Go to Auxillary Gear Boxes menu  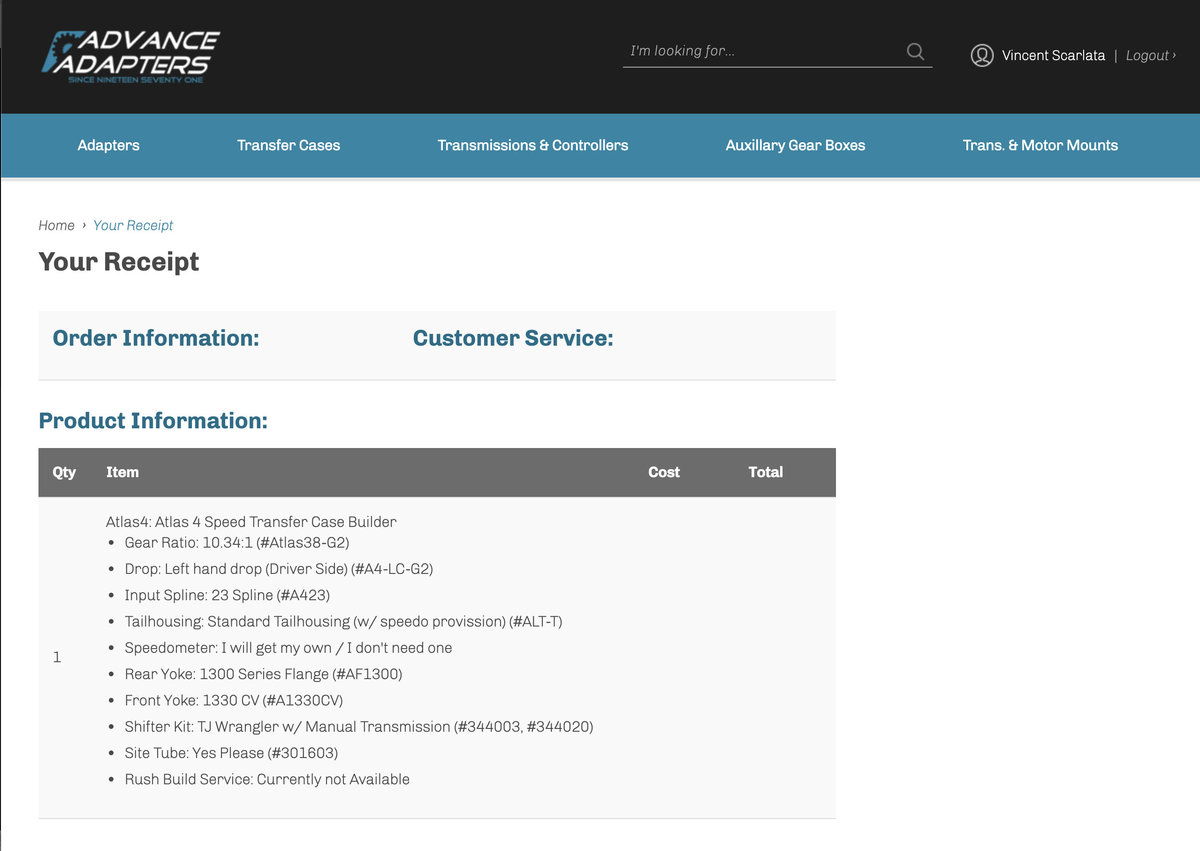click(x=795, y=145)
